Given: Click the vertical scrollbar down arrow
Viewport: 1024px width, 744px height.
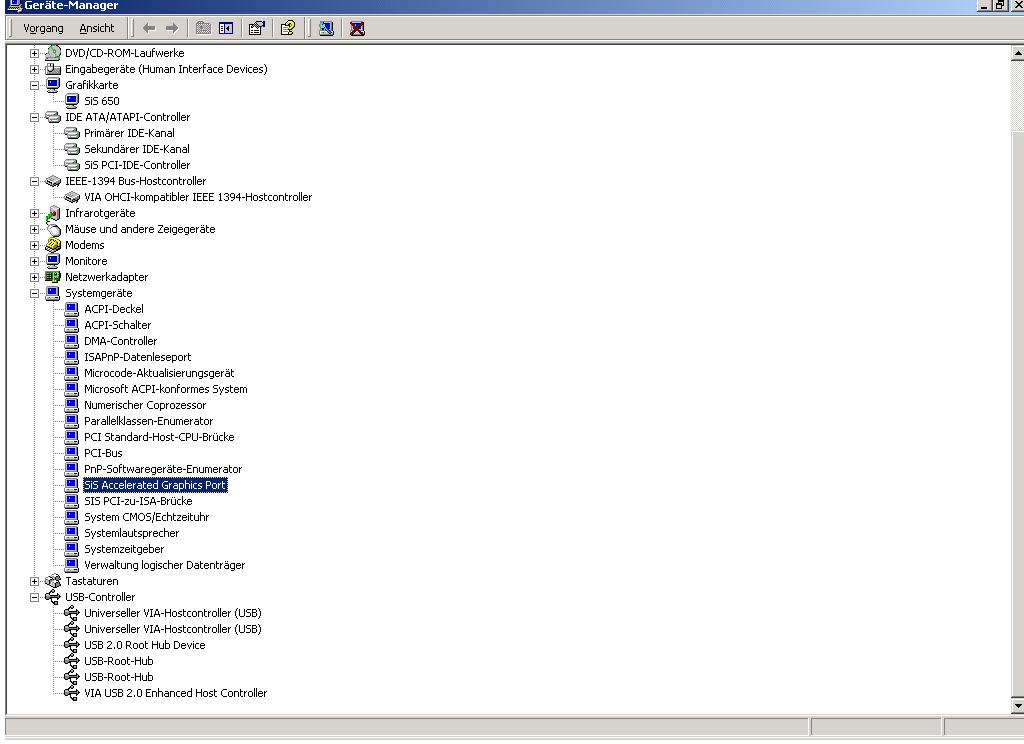Looking at the screenshot, I should tap(1017, 705).
